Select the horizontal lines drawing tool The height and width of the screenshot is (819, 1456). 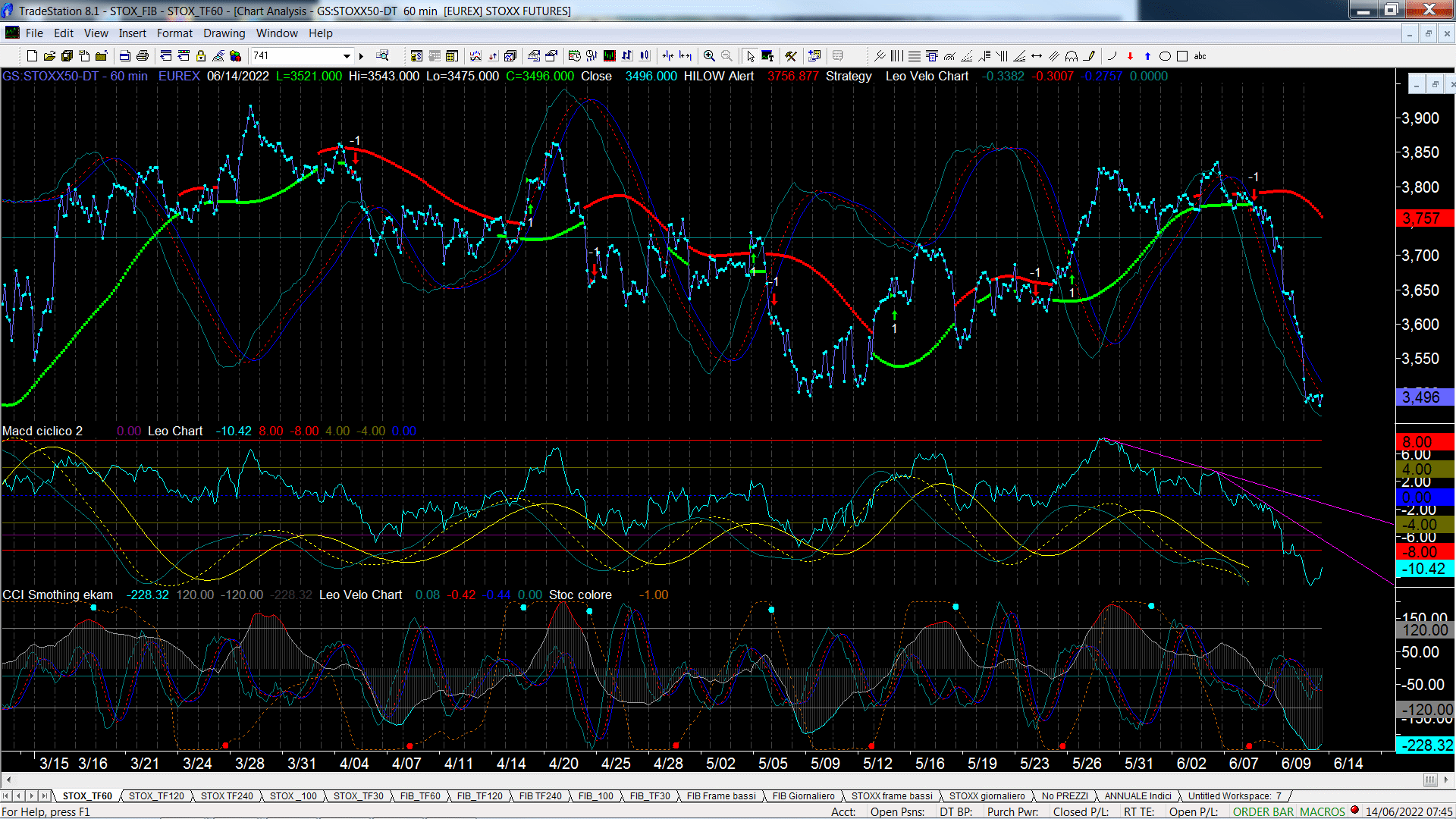(915, 55)
